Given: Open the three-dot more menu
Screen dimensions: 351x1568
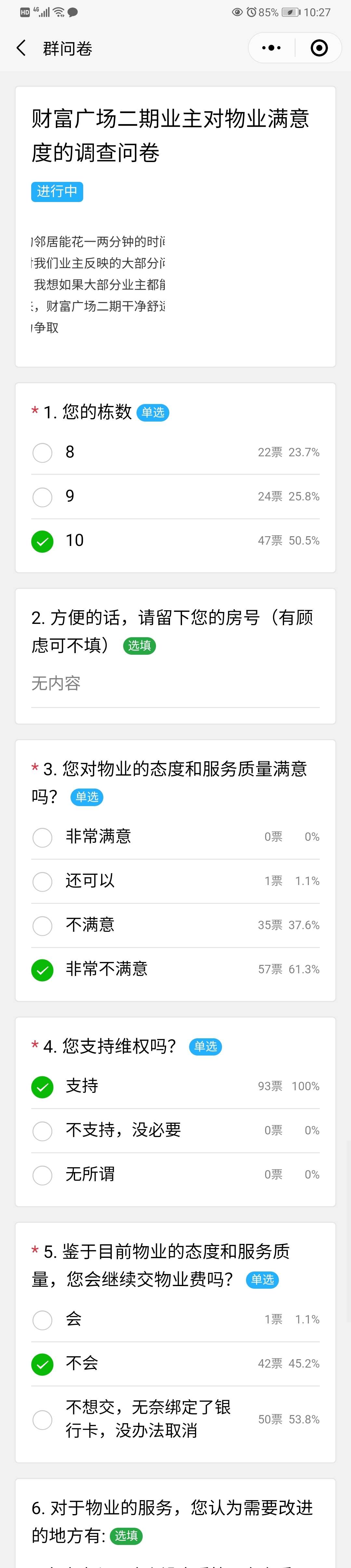Looking at the screenshot, I should 271,48.
